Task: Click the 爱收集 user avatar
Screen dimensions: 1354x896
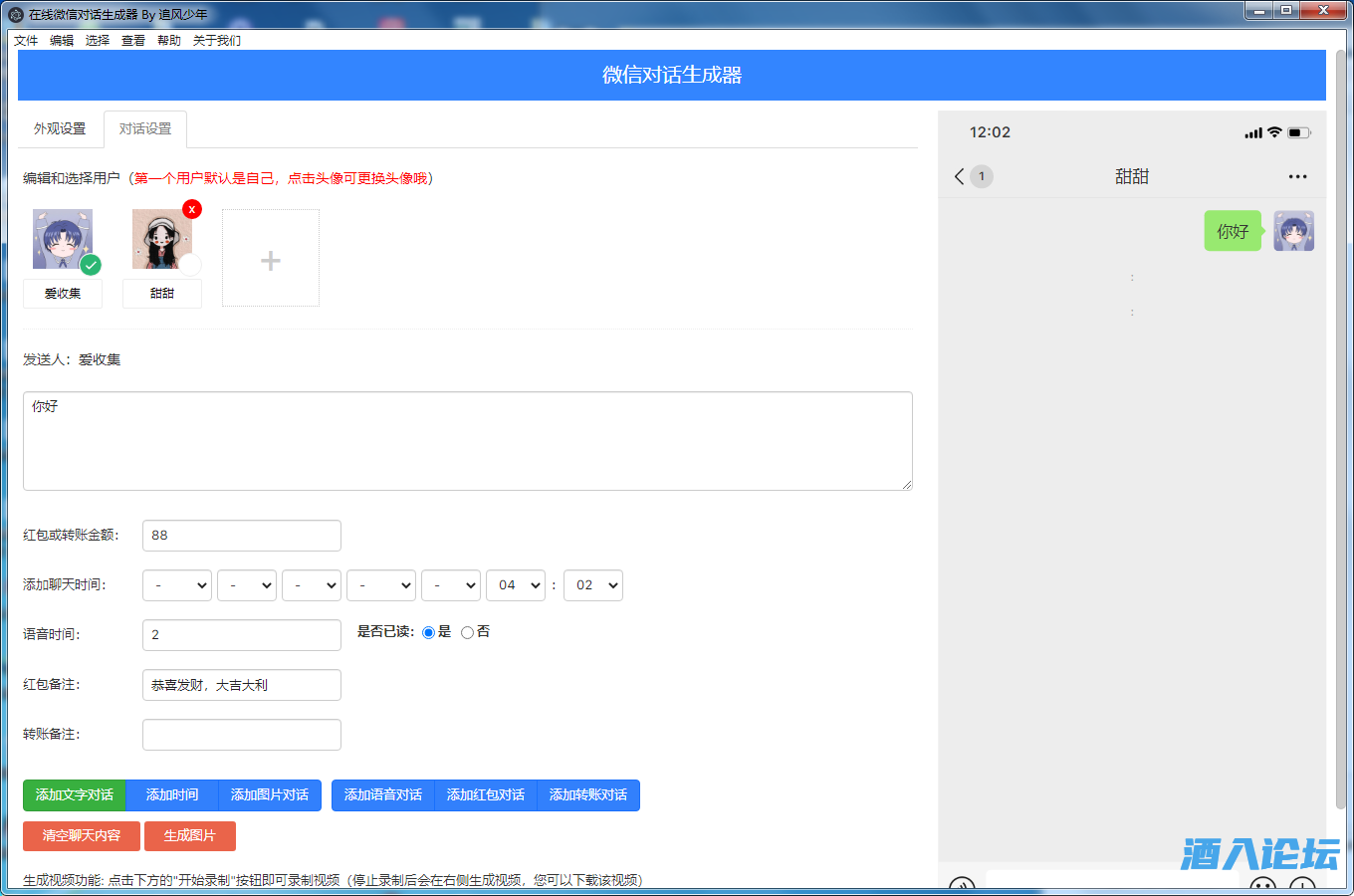Action: pyautogui.click(x=62, y=239)
